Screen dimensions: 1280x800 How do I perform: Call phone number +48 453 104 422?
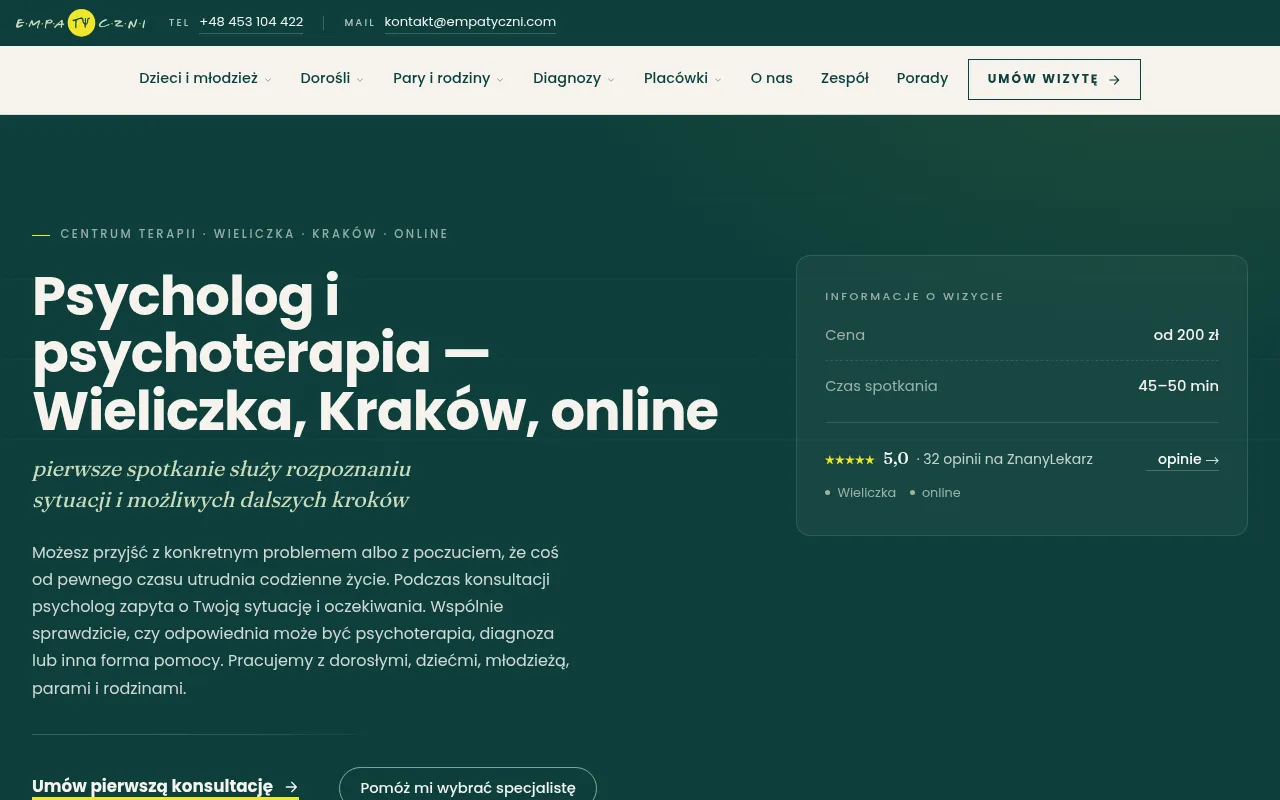point(251,22)
